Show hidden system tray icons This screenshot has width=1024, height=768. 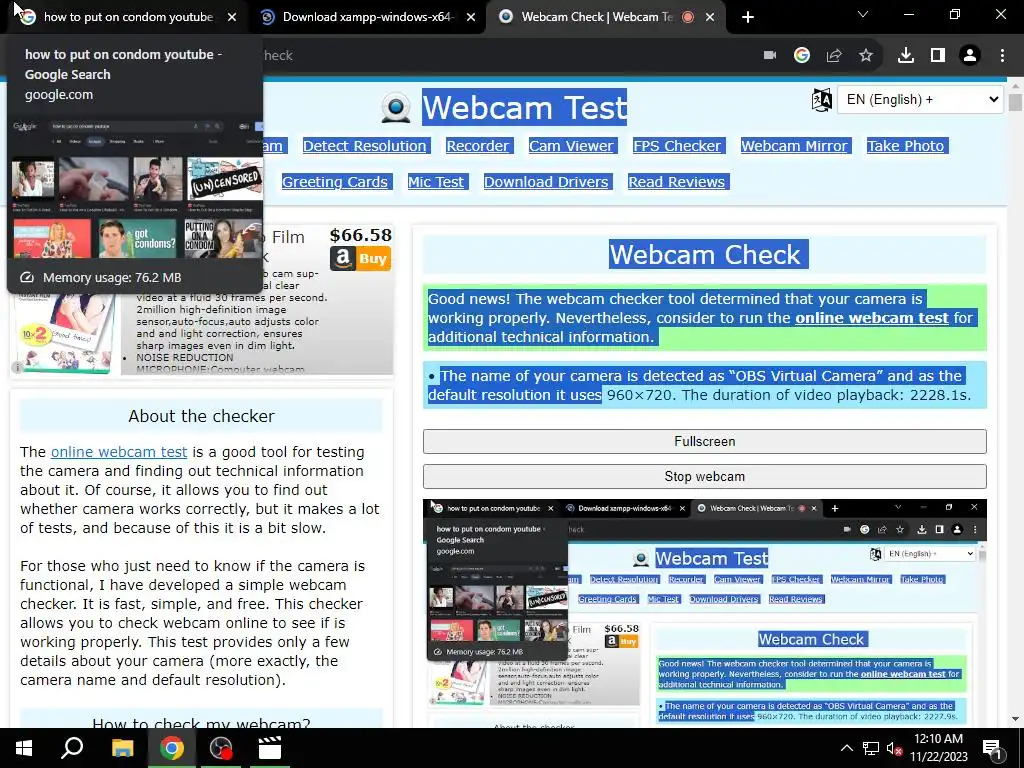pos(846,748)
